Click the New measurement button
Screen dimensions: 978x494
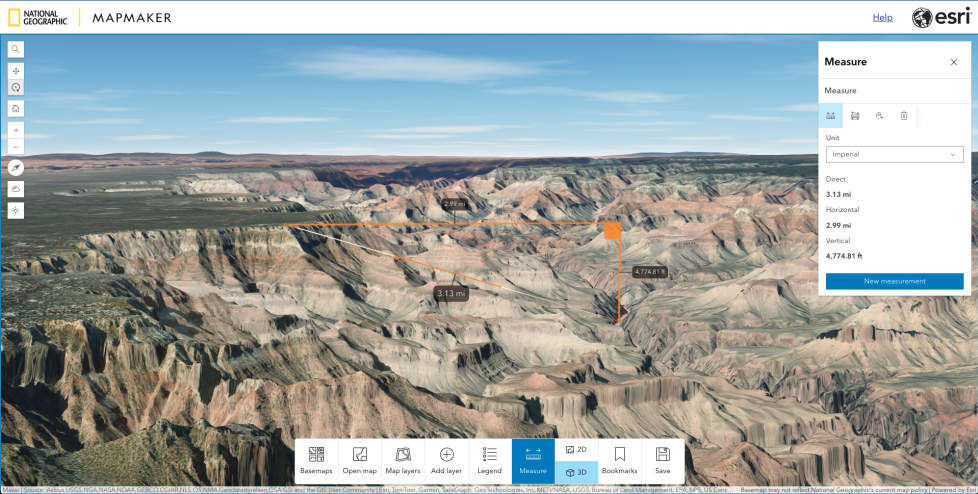click(x=894, y=281)
